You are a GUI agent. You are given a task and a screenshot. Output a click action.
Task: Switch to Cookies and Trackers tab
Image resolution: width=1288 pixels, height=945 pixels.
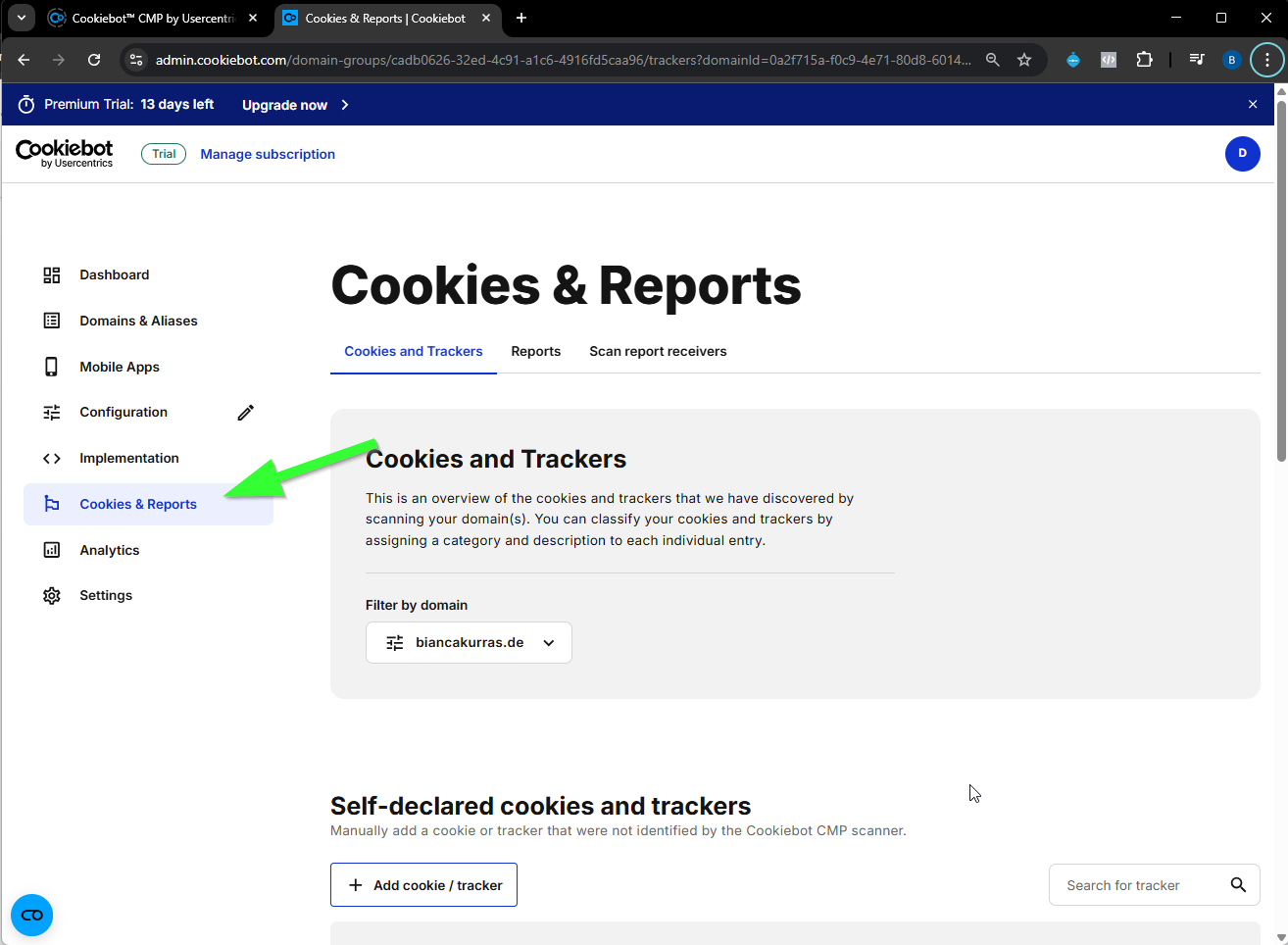414,351
